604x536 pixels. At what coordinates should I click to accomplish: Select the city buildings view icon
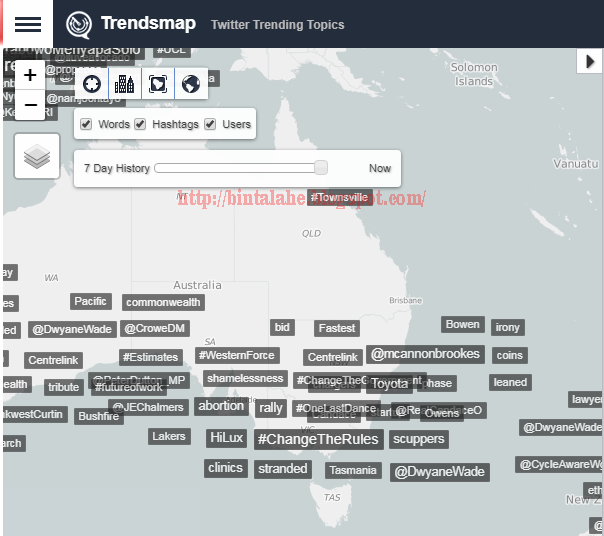click(x=125, y=84)
